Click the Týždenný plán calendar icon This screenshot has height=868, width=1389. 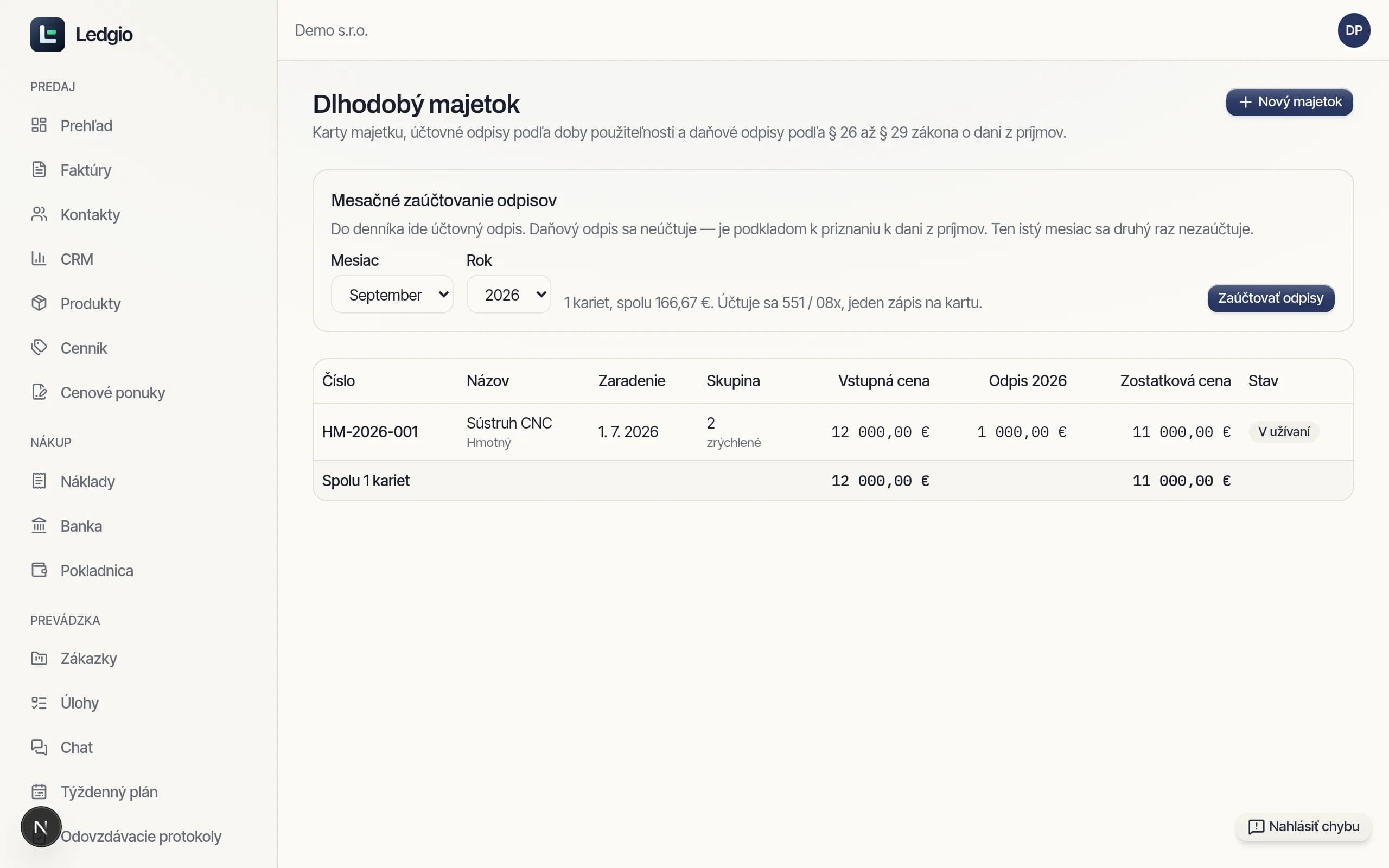point(39,792)
